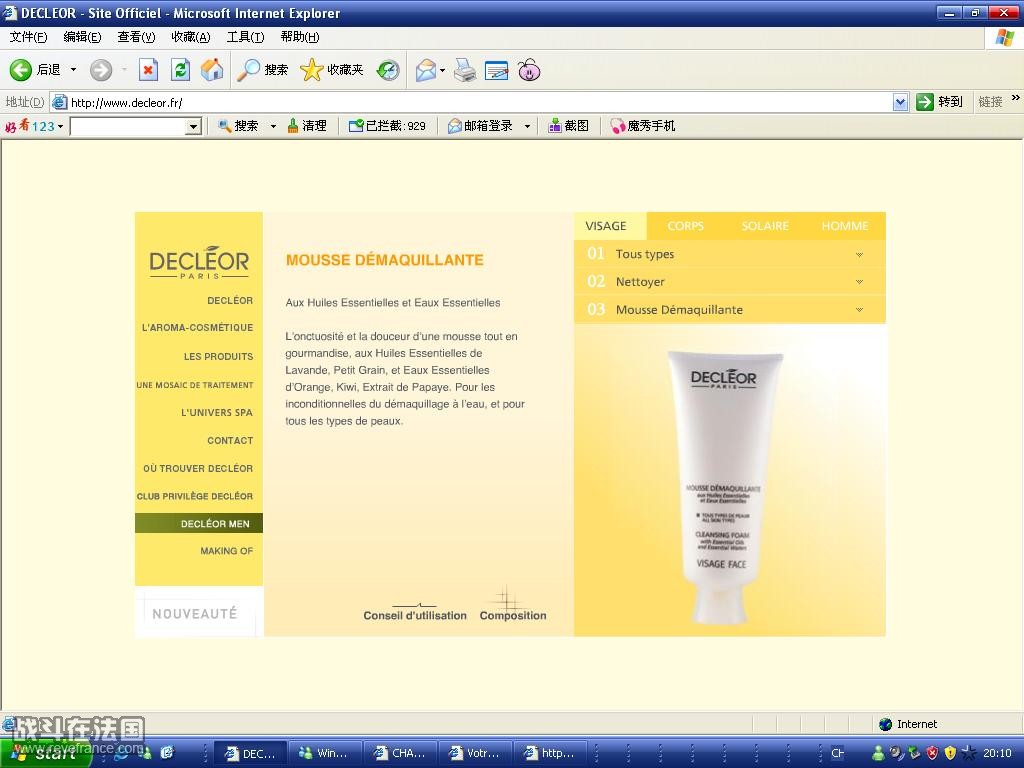1024x768 pixels.
Task: Open OÙ TROUVER DECLÉOR link
Action: point(198,469)
